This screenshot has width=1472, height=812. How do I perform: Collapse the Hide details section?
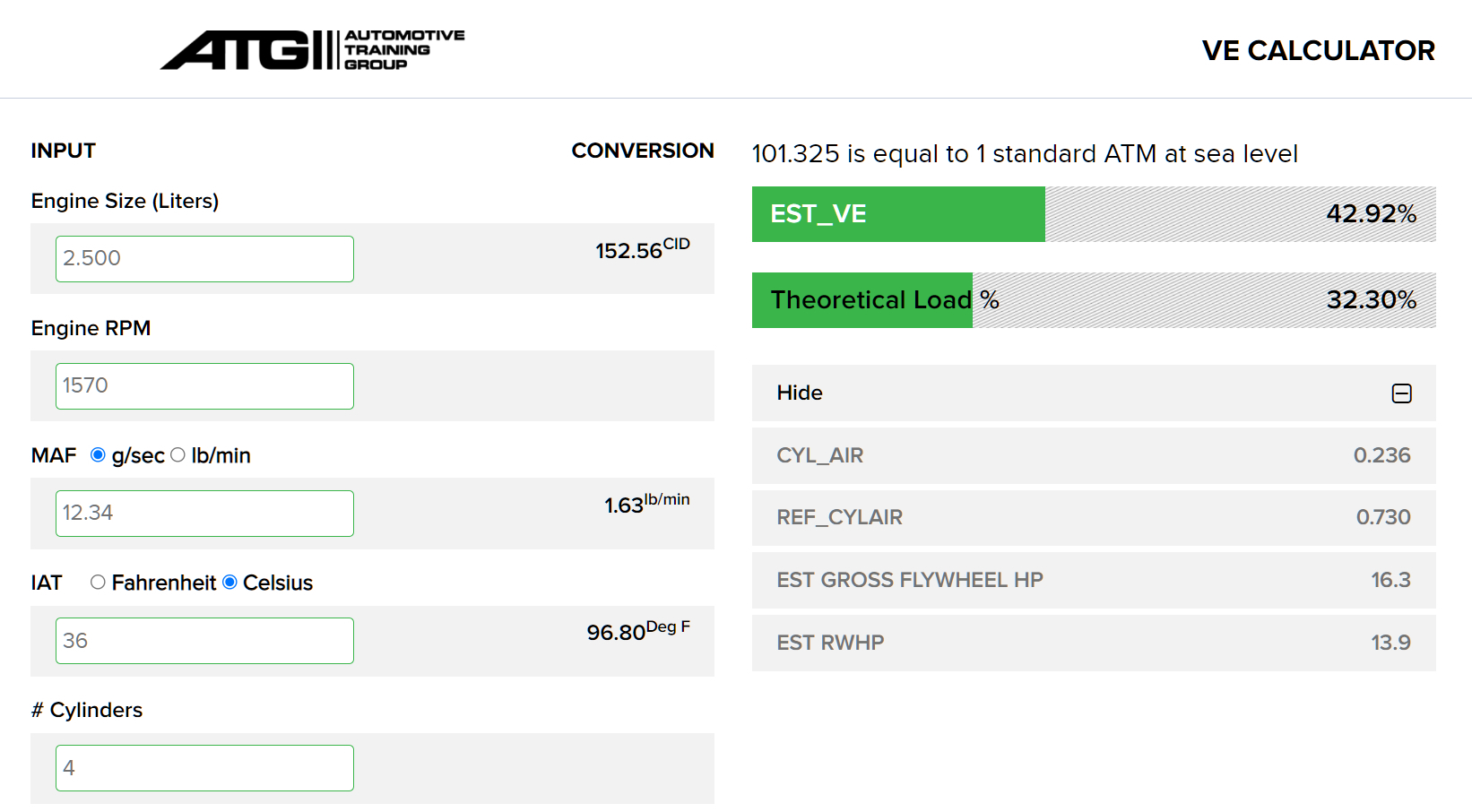[800, 393]
